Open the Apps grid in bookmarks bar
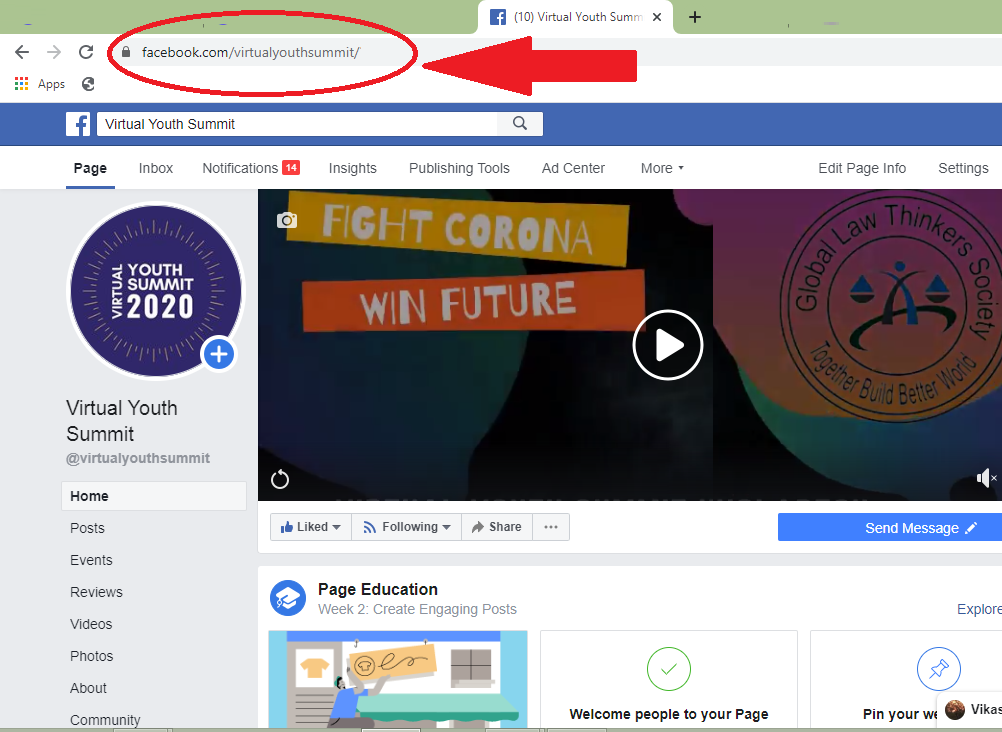Screen dimensions: 1002x732 click(x=40, y=84)
